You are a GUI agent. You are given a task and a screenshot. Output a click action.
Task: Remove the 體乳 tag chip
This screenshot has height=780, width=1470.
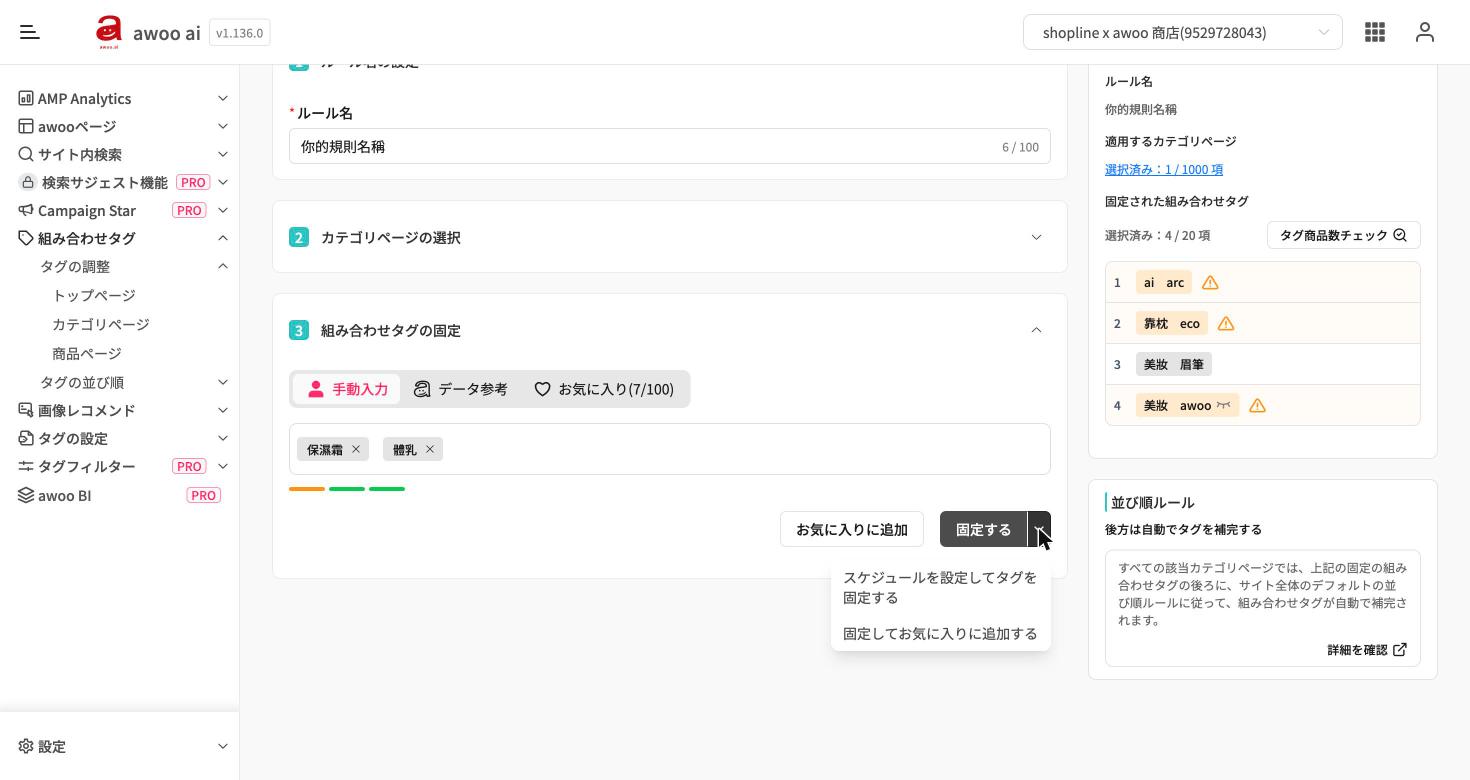(x=430, y=450)
